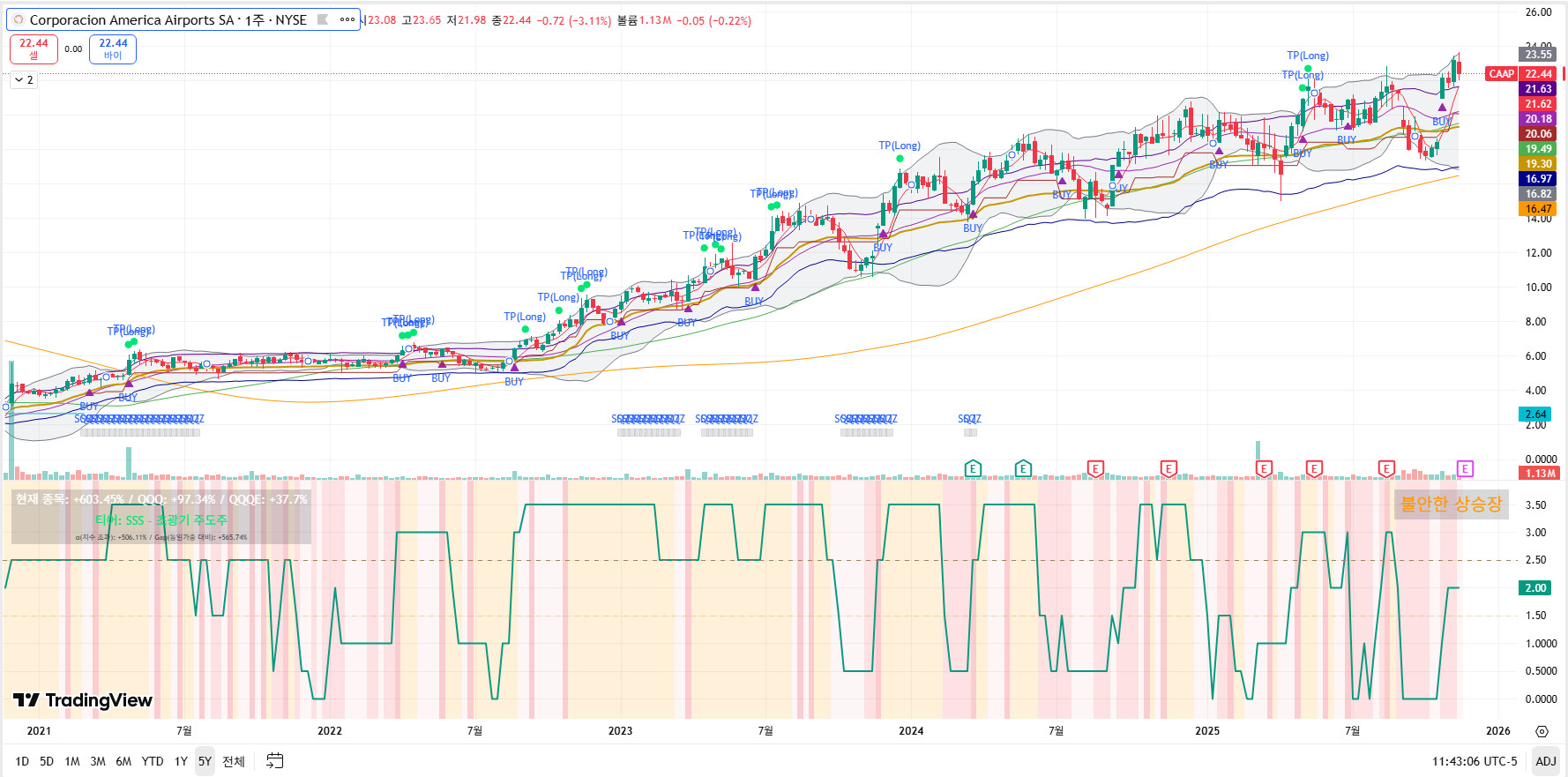Select the YTD time range
The width and height of the screenshot is (1568, 777).
153,761
